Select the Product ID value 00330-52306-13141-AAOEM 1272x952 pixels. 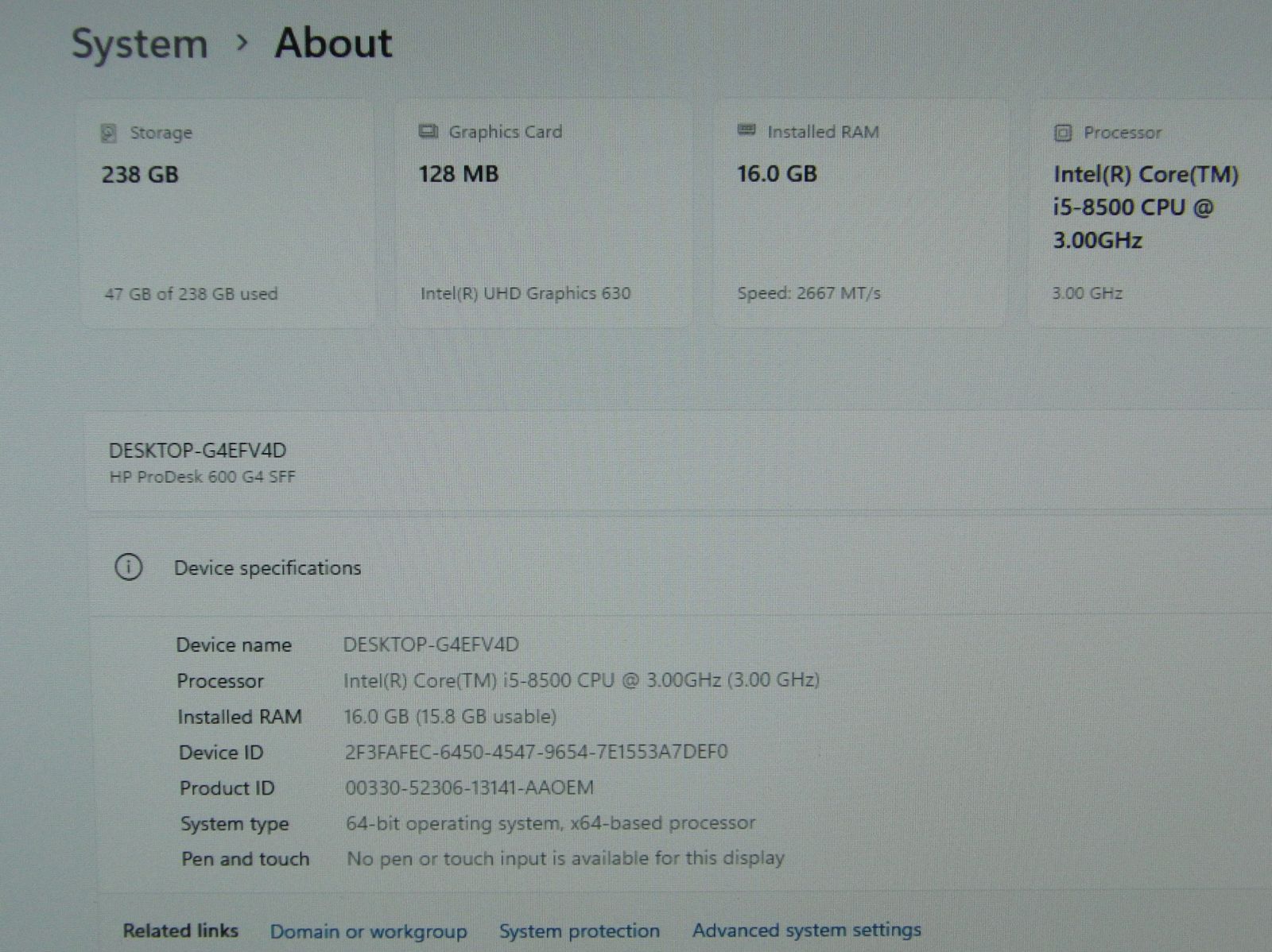pos(469,788)
